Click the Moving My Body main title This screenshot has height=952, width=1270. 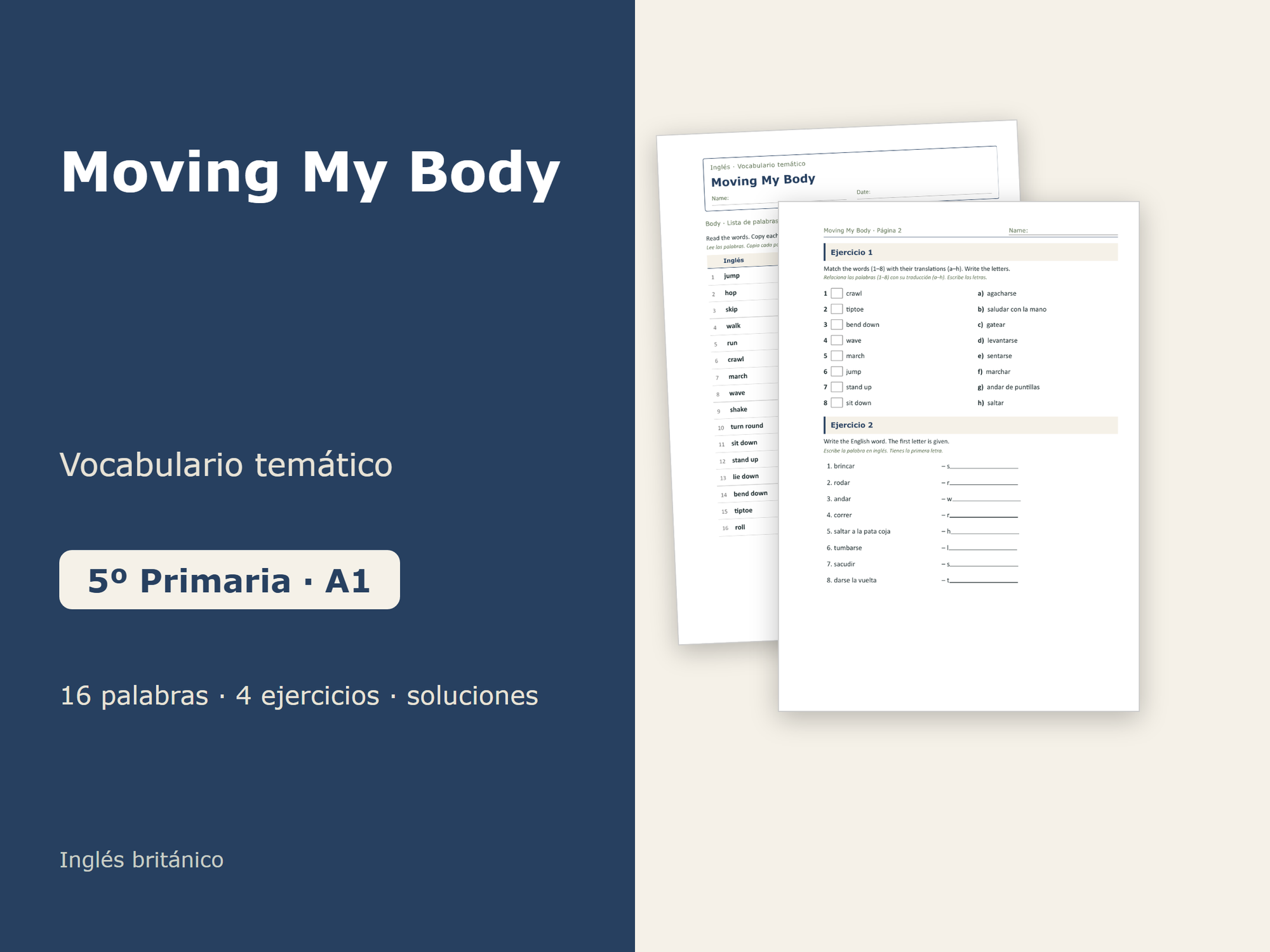(310, 173)
